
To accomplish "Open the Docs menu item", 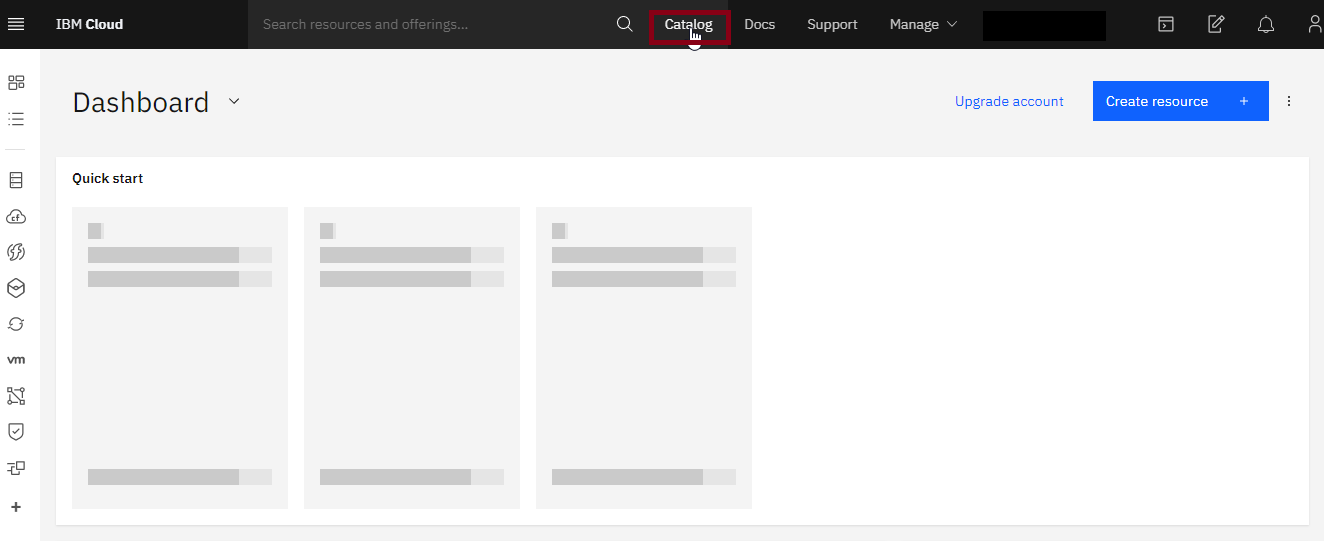I will point(760,24).
